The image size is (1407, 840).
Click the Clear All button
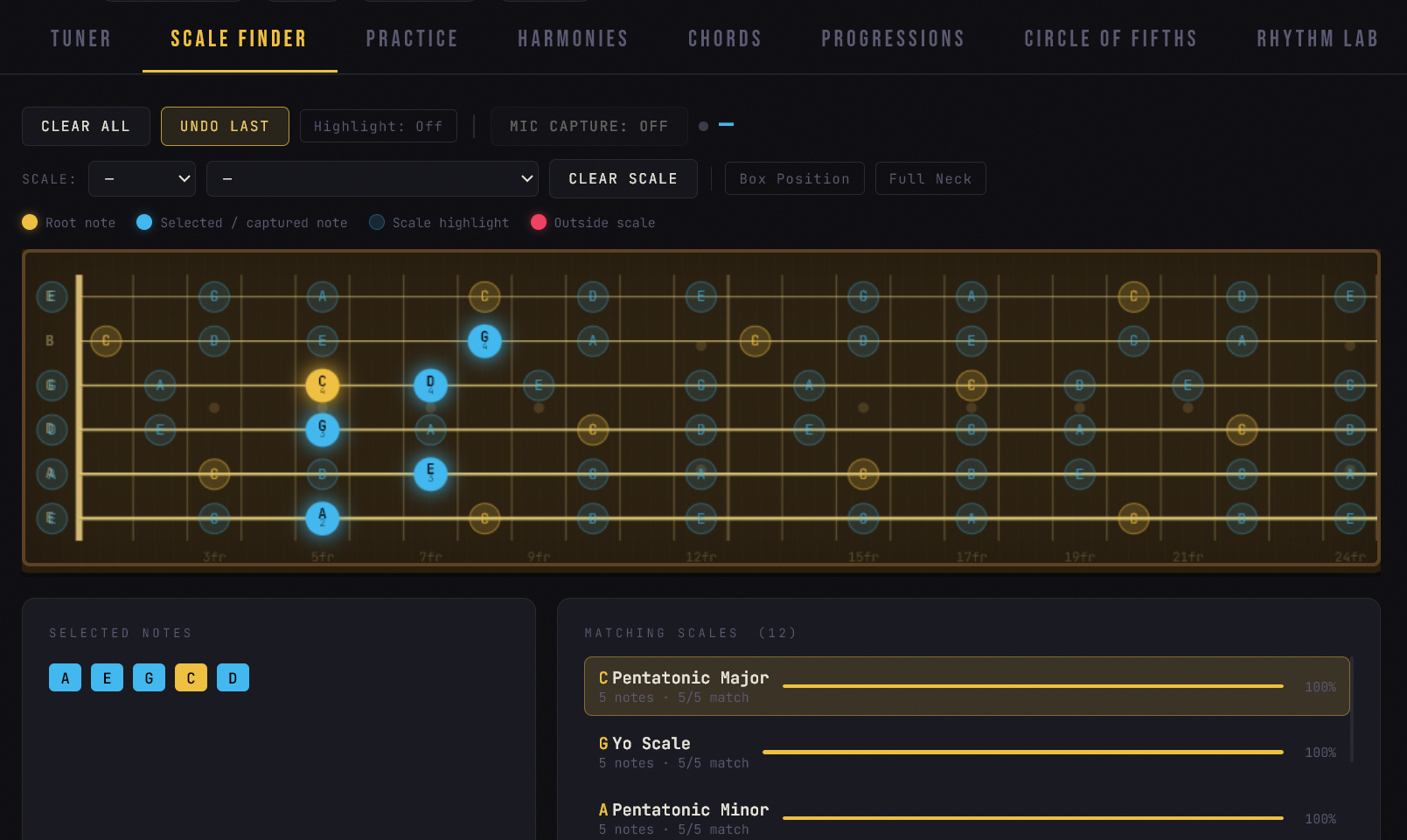(x=86, y=126)
